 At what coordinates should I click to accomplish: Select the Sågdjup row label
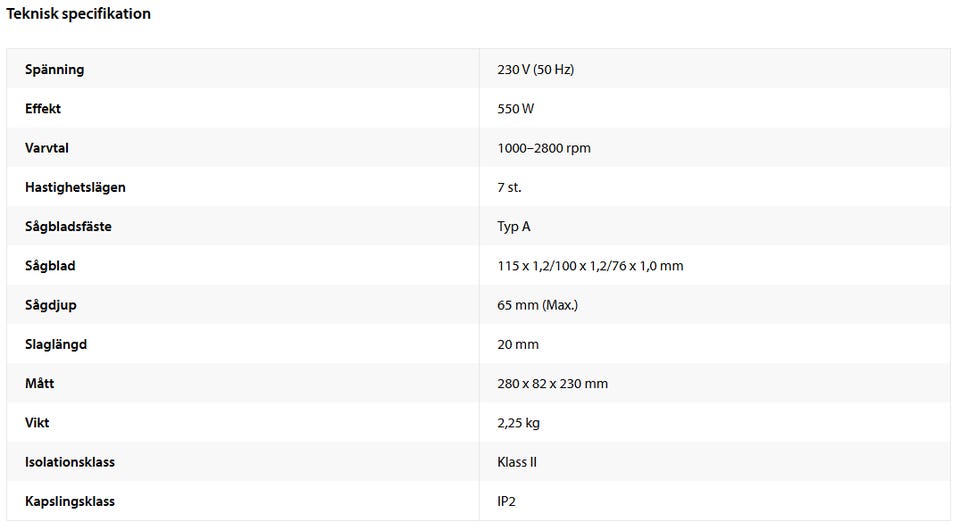pos(50,305)
